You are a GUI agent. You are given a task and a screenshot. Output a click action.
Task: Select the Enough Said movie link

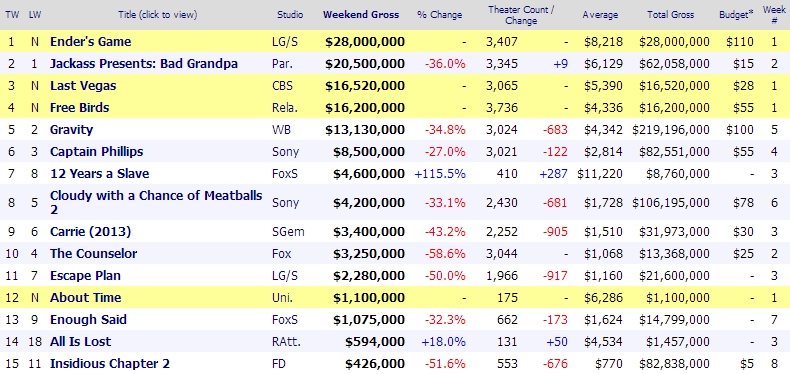pyautogui.click(x=88, y=320)
